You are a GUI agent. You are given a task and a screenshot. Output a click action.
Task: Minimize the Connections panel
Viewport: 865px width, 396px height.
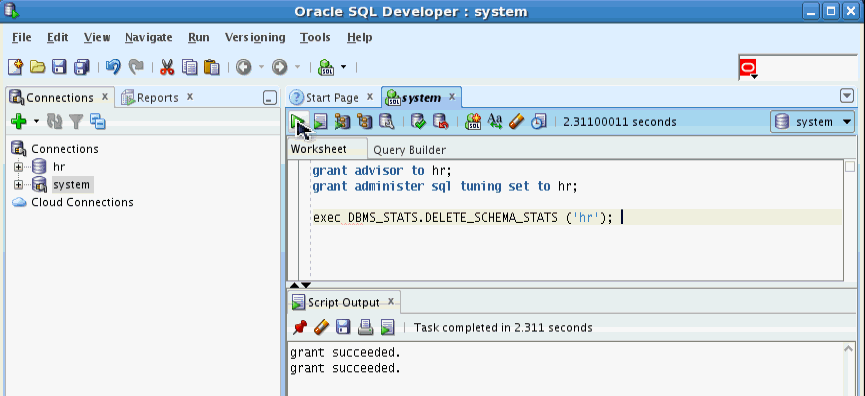269,98
